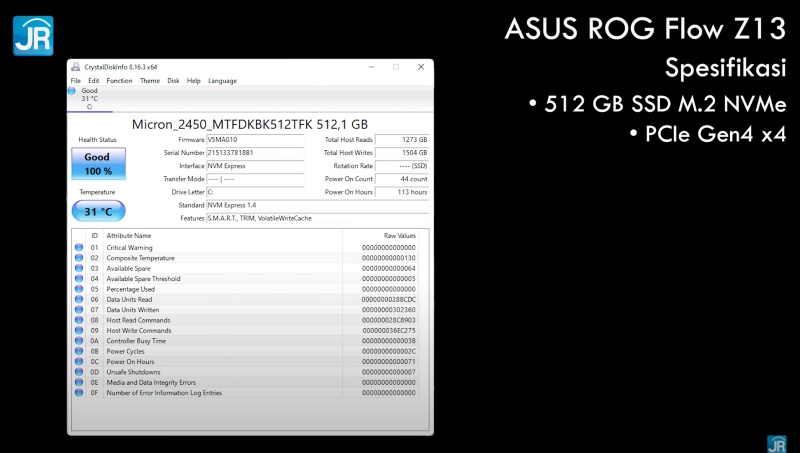Click the Serial Number field
Screen dimensions: 800x453
pyautogui.click(x=255, y=153)
